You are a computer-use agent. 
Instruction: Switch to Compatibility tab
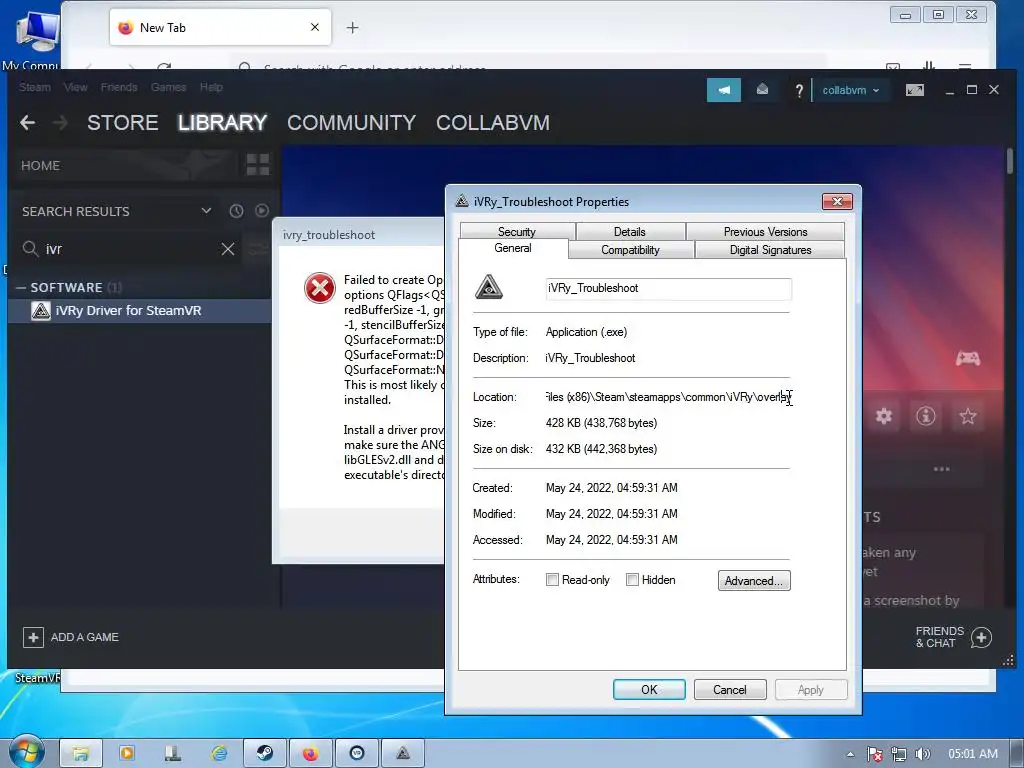[x=630, y=249]
